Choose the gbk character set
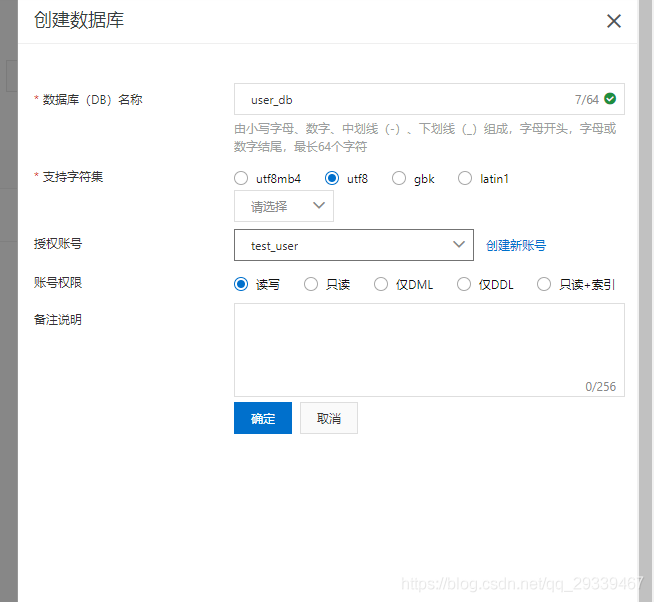Image resolution: width=654 pixels, height=602 pixels. (x=399, y=179)
